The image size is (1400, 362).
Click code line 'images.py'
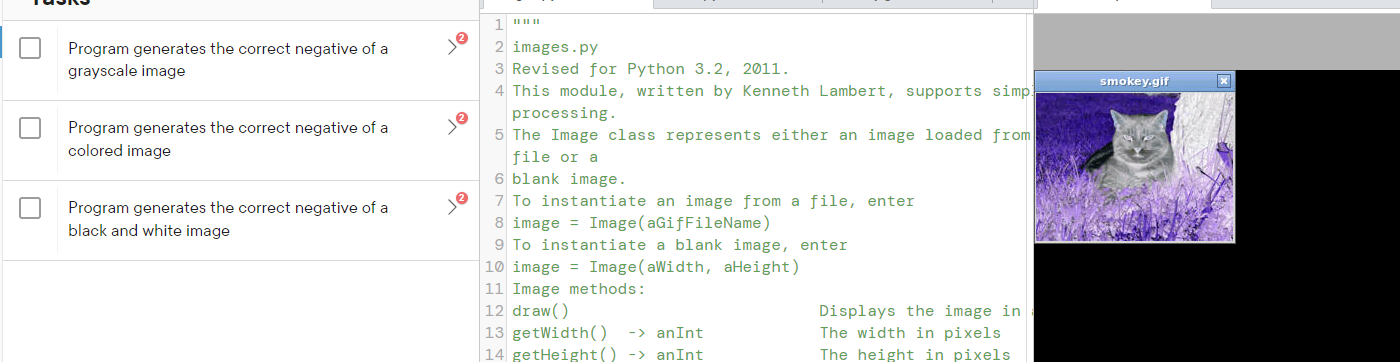tap(556, 47)
